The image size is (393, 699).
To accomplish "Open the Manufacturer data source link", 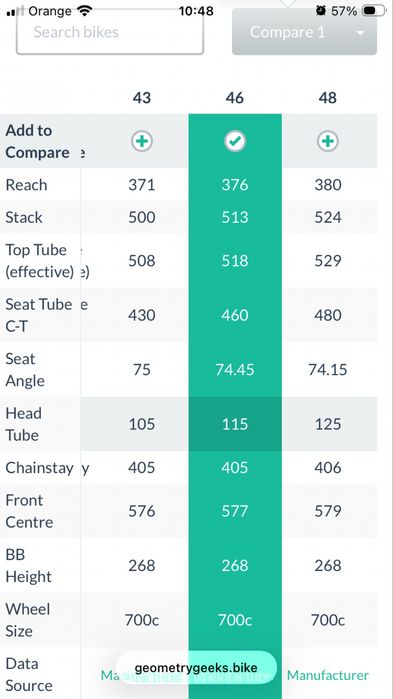I will point(328,675).
